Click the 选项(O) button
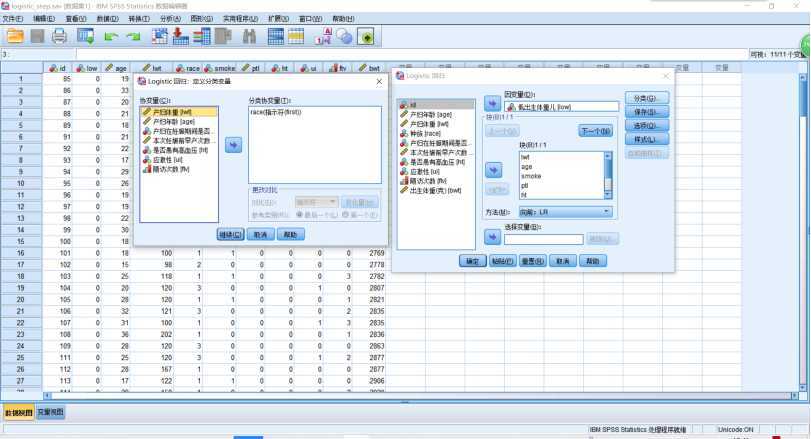 pos(647,125)
